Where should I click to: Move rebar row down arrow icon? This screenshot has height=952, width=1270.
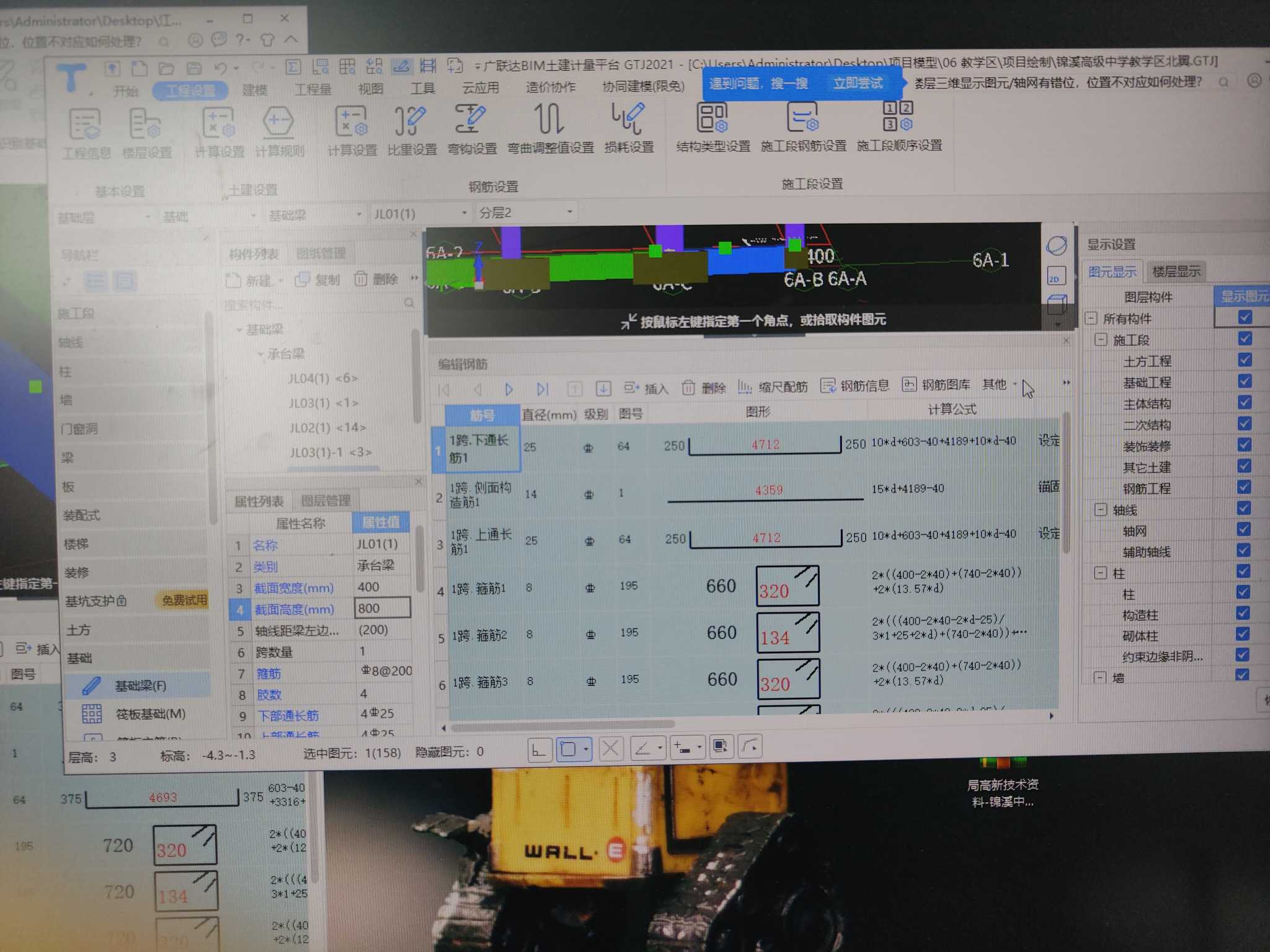coord(603,389)
